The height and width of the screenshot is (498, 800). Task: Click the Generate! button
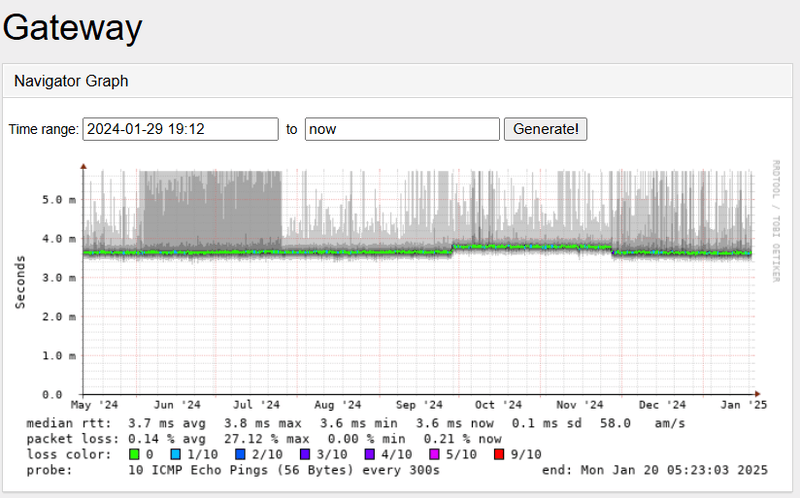click(545, 129)
